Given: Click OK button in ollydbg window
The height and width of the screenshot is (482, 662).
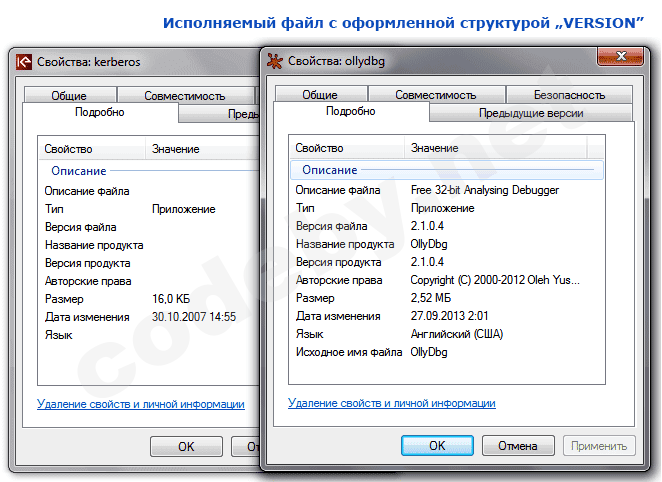Looking at the screenshot, I should (x=437, y=446).
